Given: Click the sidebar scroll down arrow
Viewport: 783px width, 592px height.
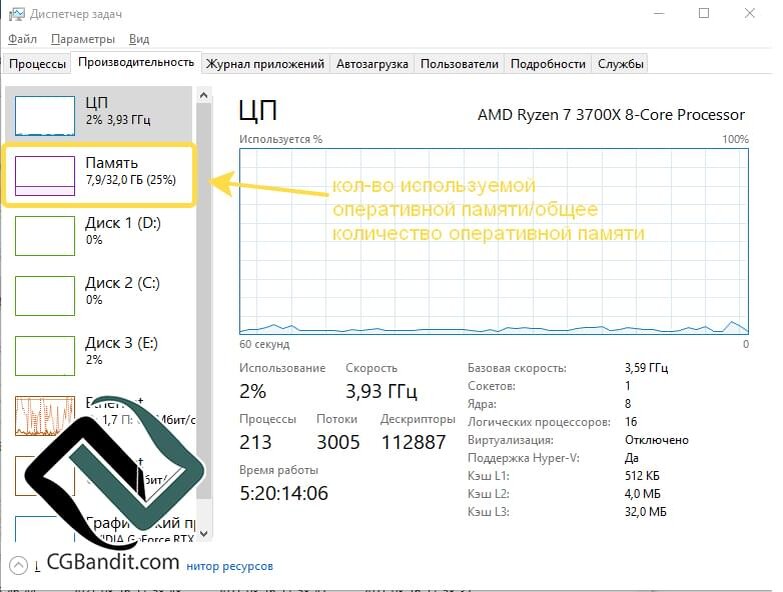Looking at the screenshot, I should point(203,534).
